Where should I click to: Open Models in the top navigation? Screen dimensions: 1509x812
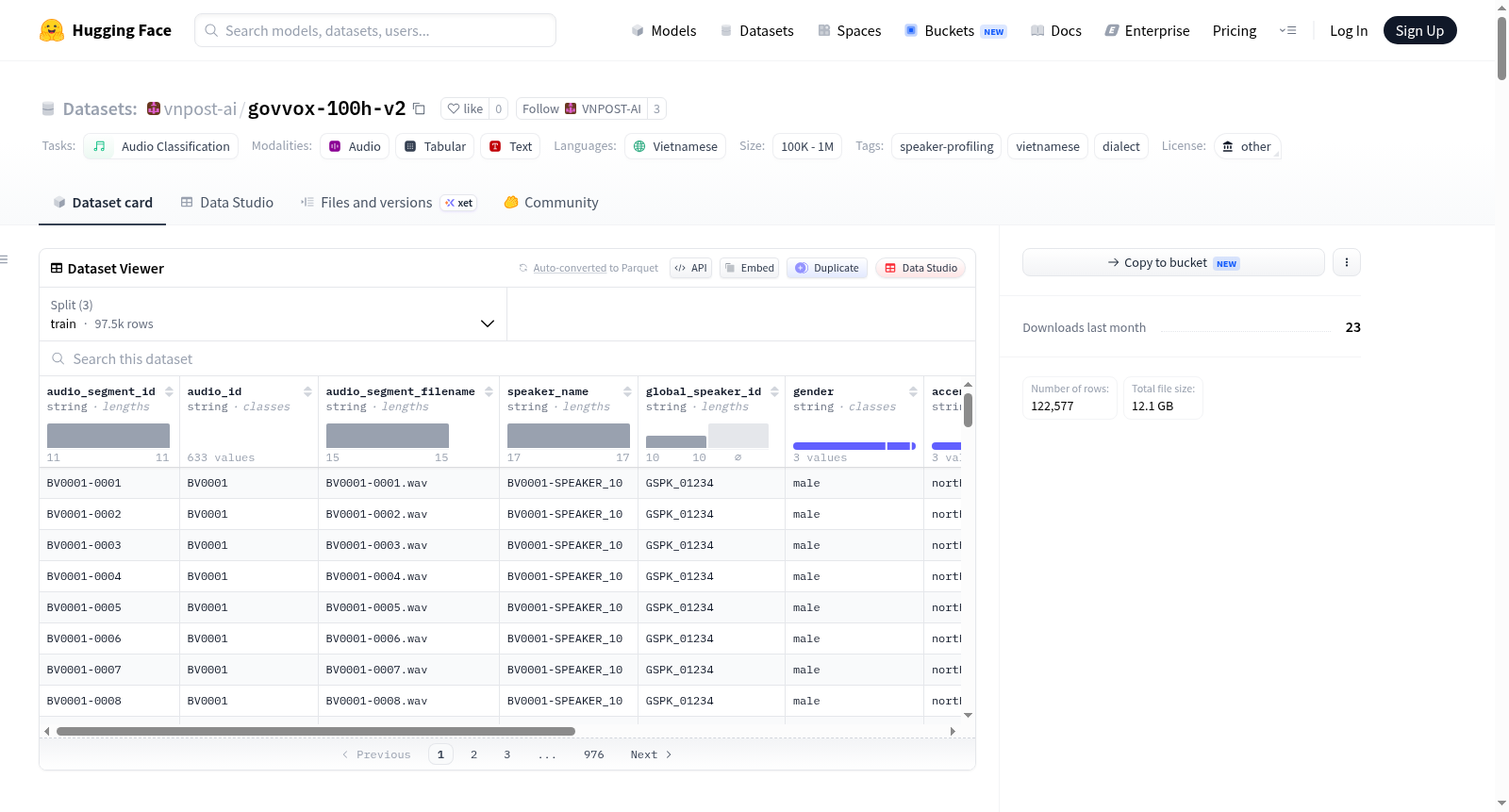coord(664,30)
